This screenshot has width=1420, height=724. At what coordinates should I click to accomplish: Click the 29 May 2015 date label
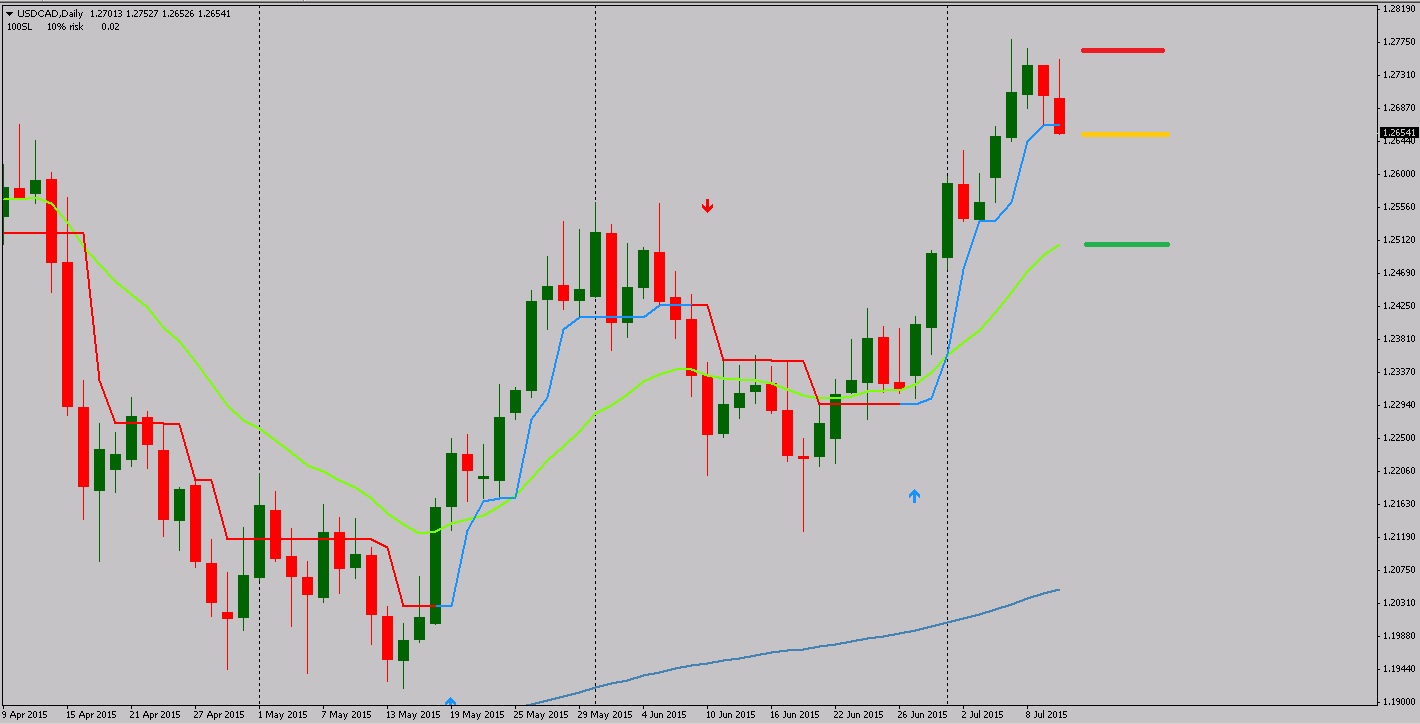pyautogui.click(x=605, y=715)
